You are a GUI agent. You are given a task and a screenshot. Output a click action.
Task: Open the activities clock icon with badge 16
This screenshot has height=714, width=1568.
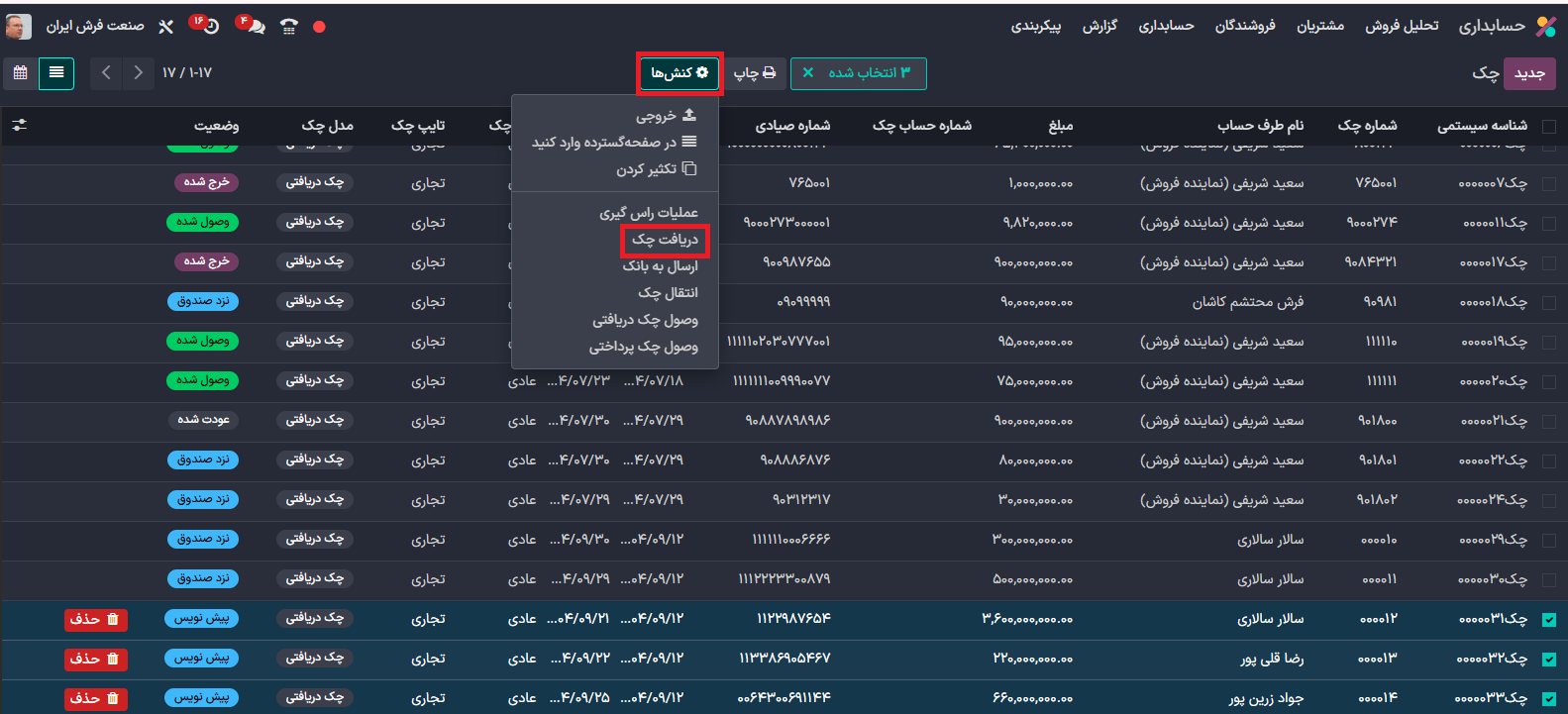(209, 27)
